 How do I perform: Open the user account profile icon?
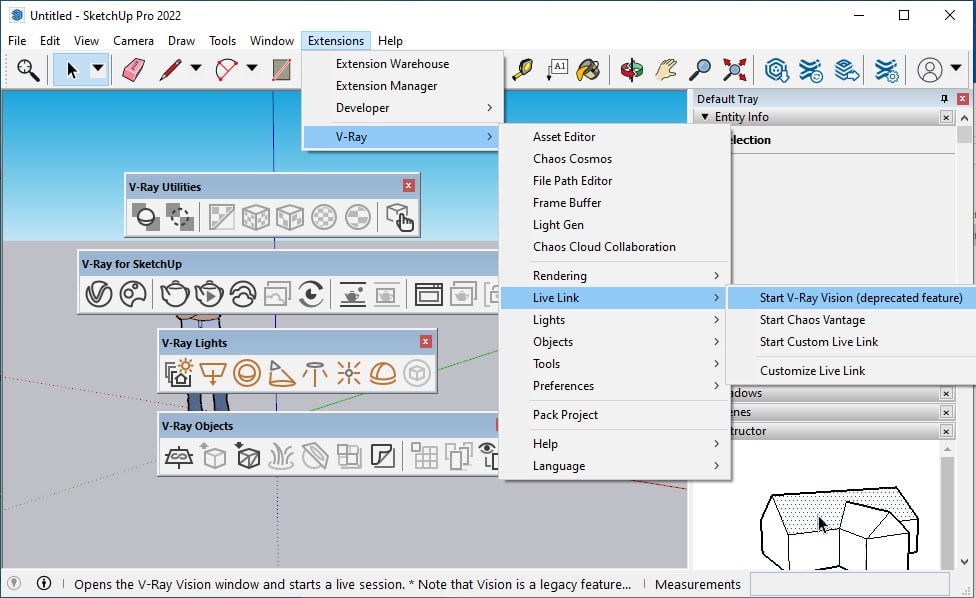930,70
